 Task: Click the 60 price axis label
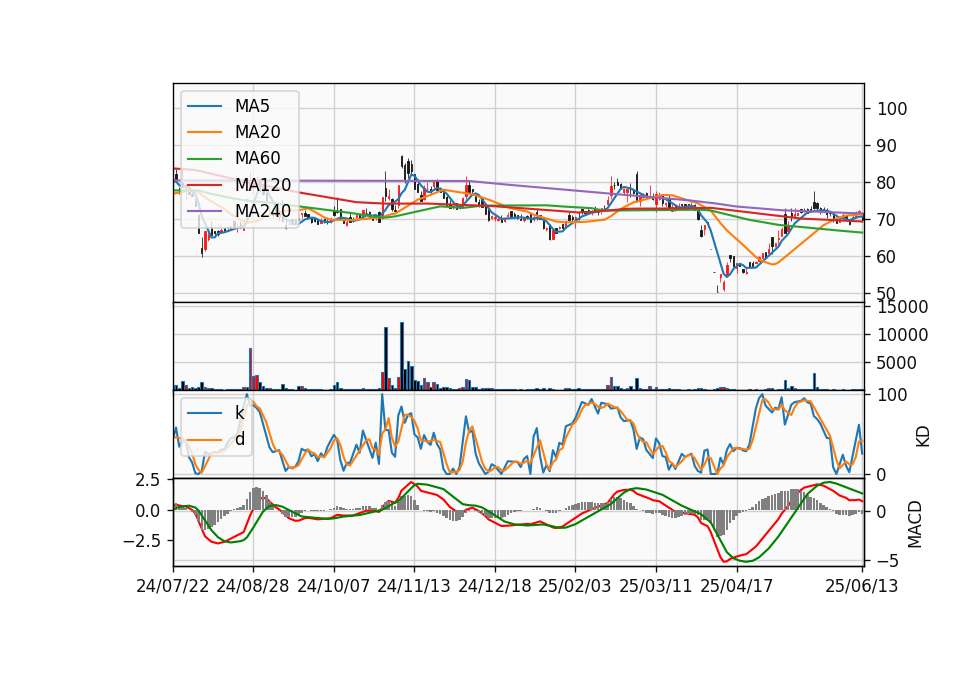click(x=887, y=257)
